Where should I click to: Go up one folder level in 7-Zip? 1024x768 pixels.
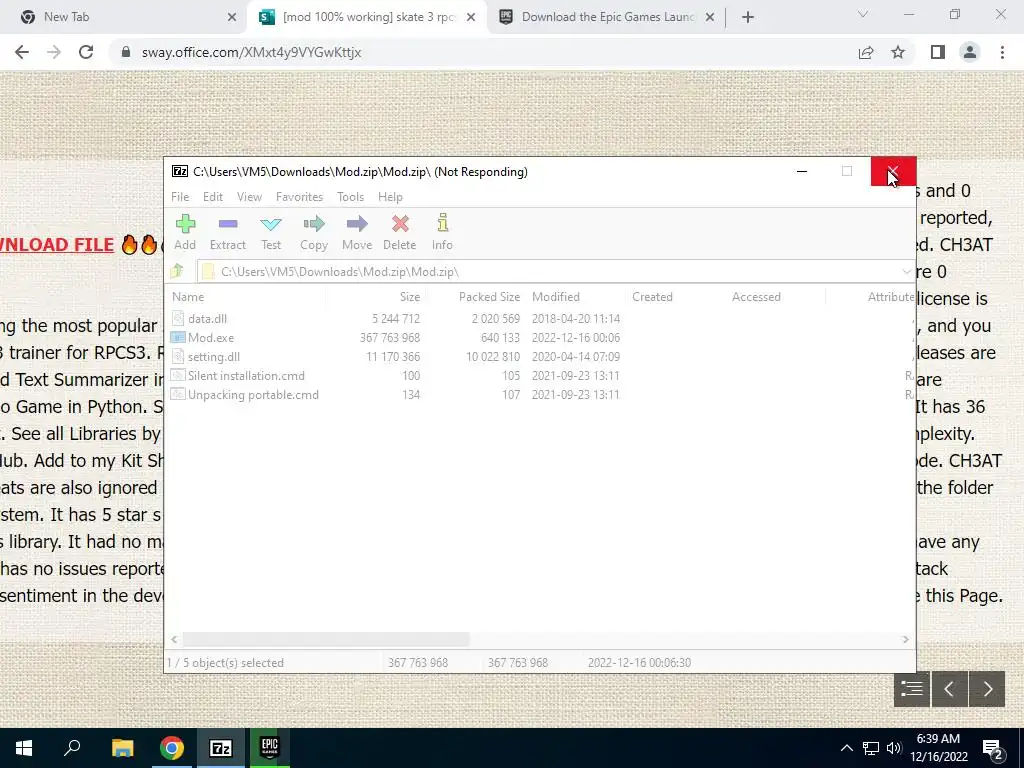[x=177, y=271]
